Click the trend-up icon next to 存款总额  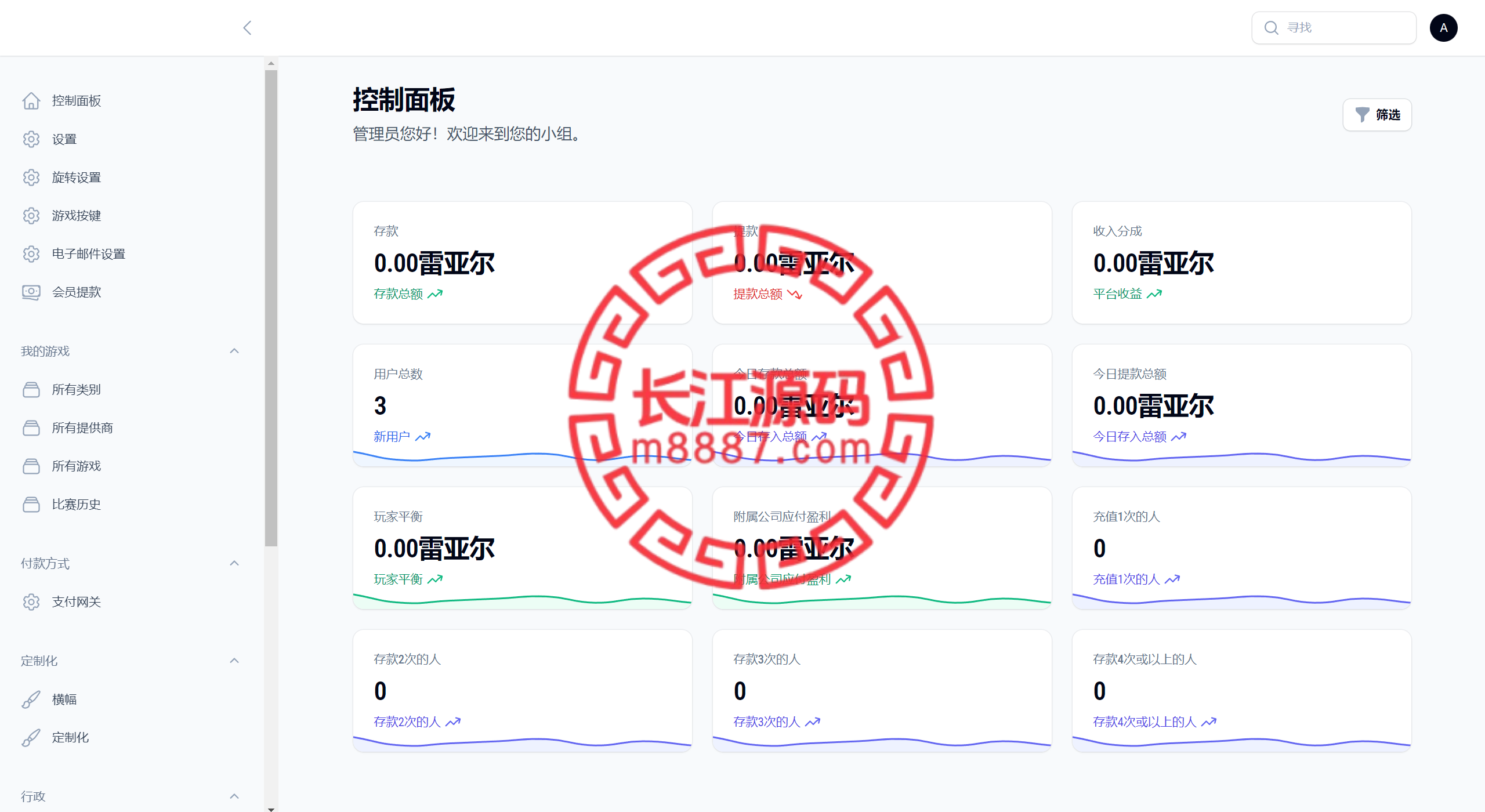pyautogui.click(x=435, y=294)
